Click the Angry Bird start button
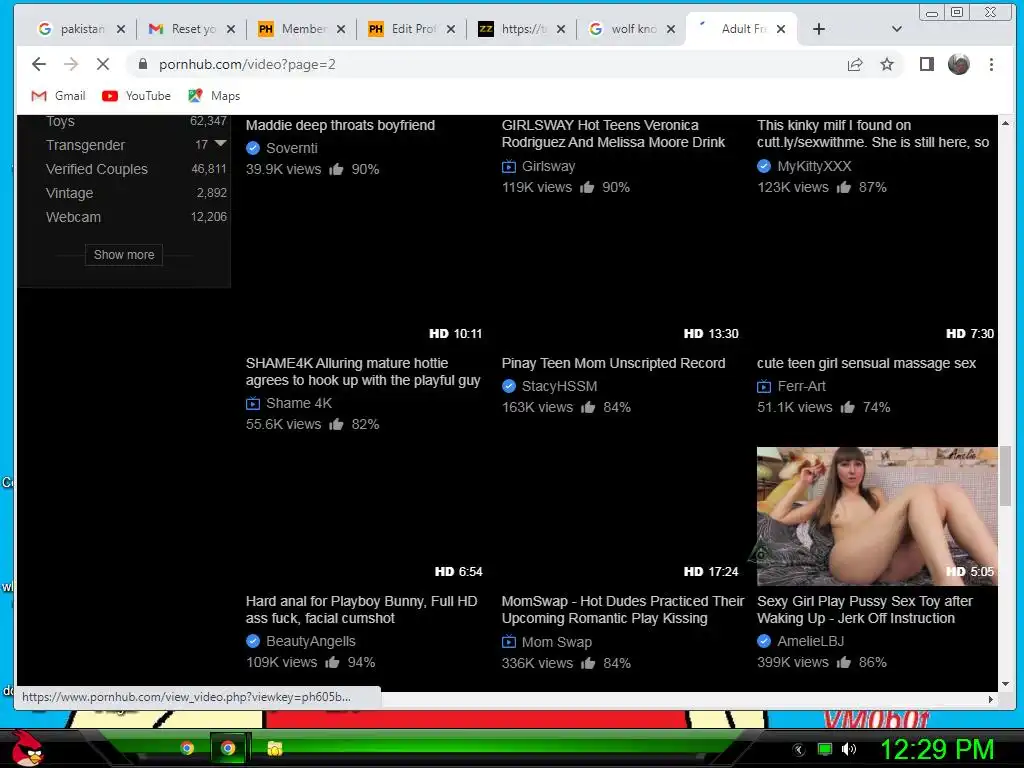The image size is (1024, 768). click(27, 748)
